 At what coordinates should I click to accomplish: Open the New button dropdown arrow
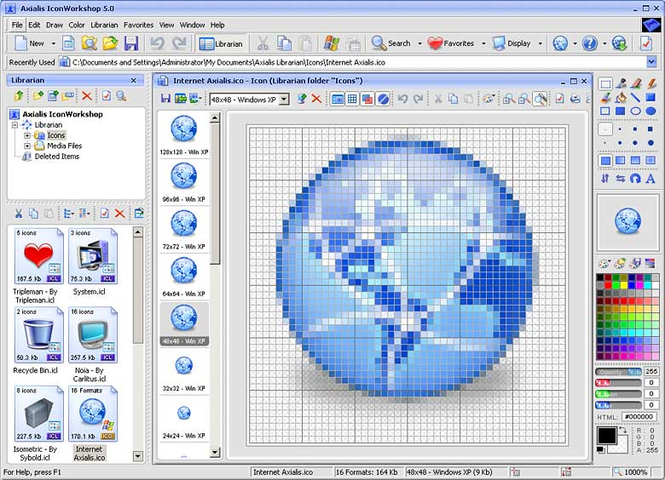click(53, 43)
